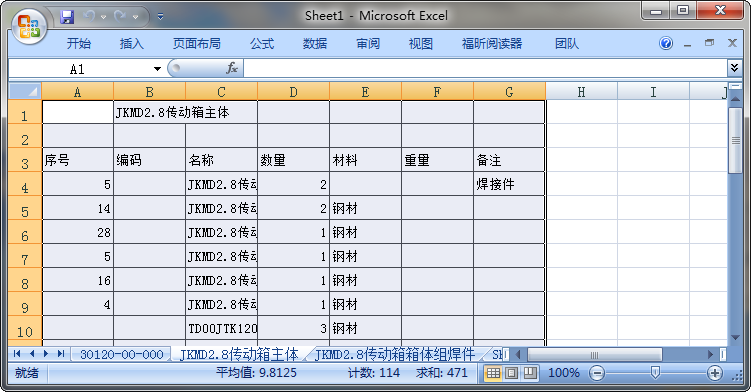Open the redo history dropdown arrow
The width and height of the screenshot is (751, 392).
[136, 17]
